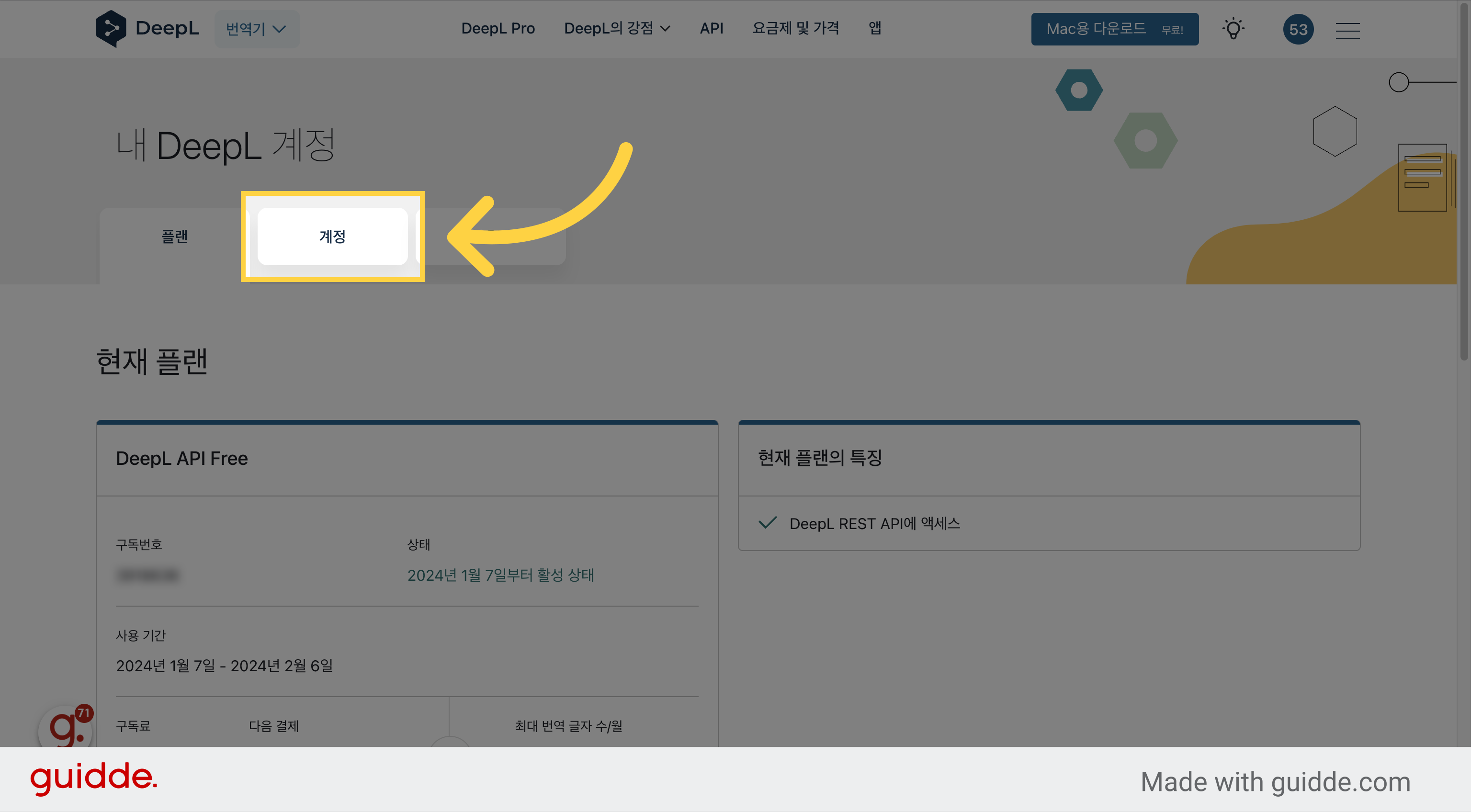
Task: Click the 2024년 1월 7일부터 활성 상태 status text
Action: tap(500, 575)
